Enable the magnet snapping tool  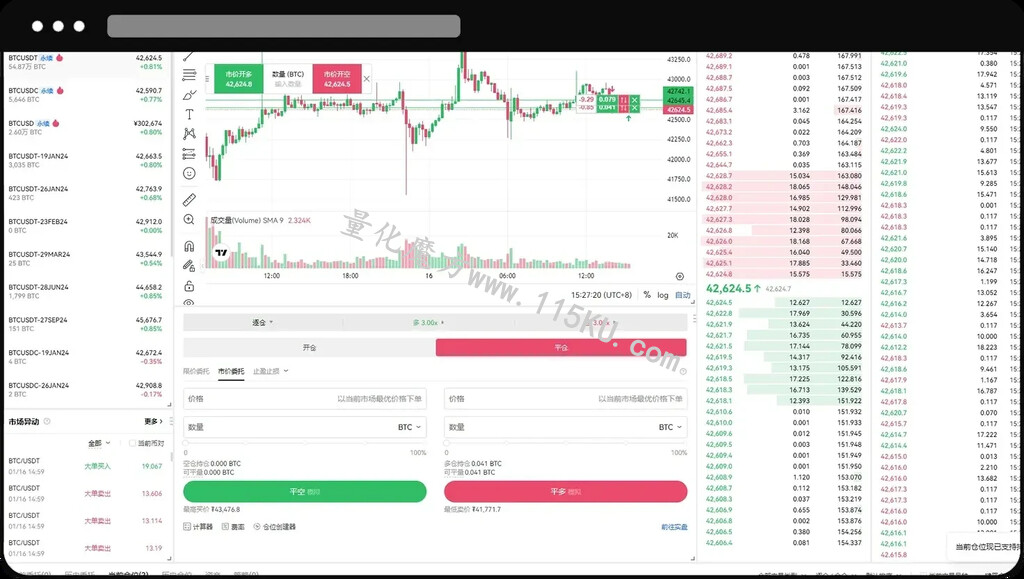coord(189,246)
